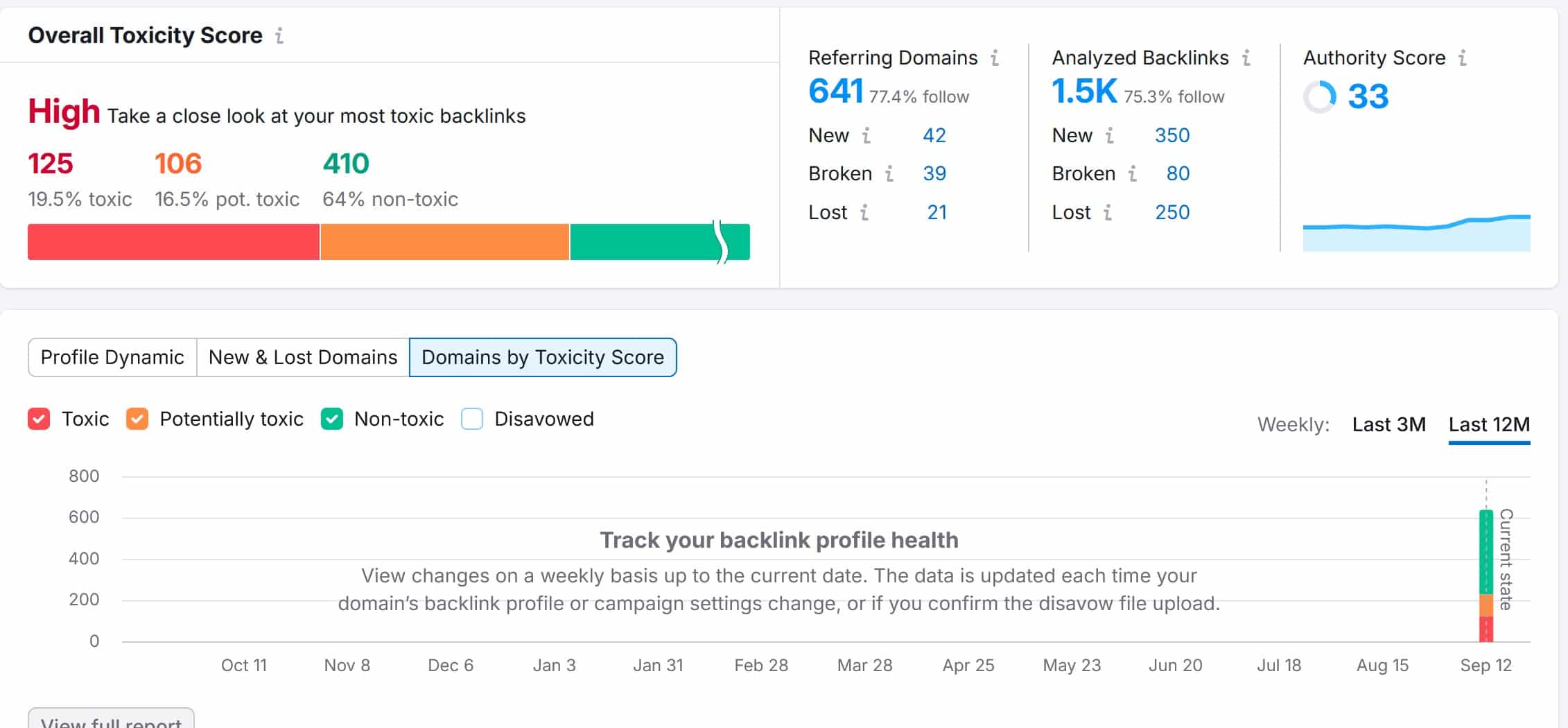Open info icon for Referring Domains New
The height and width of the screenshot is (728, 1568).
click(x=866, y=135)
